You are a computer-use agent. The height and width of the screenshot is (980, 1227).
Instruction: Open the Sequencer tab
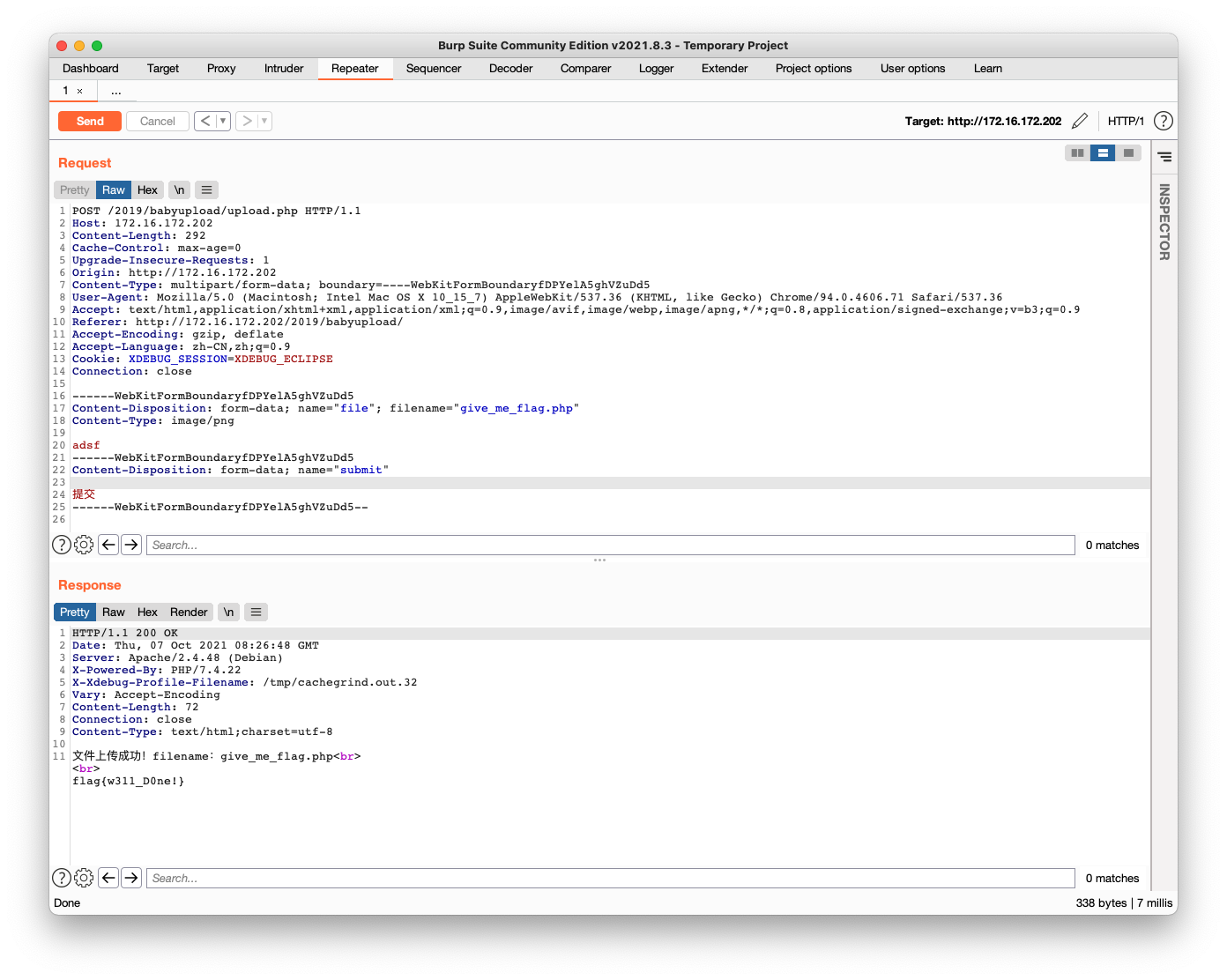click(x=434, y=69)
